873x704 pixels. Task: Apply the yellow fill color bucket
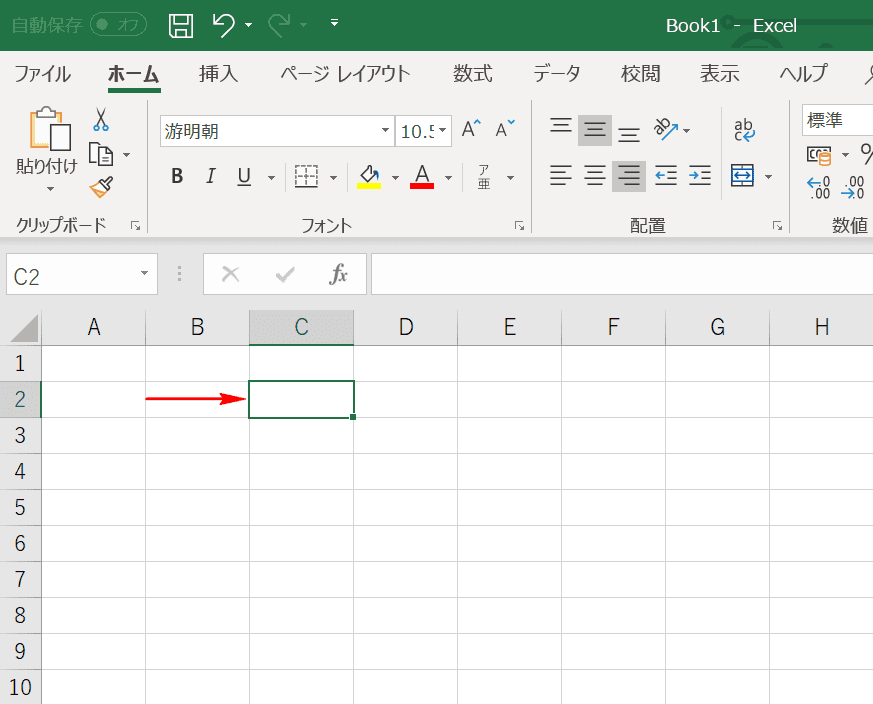369,177
